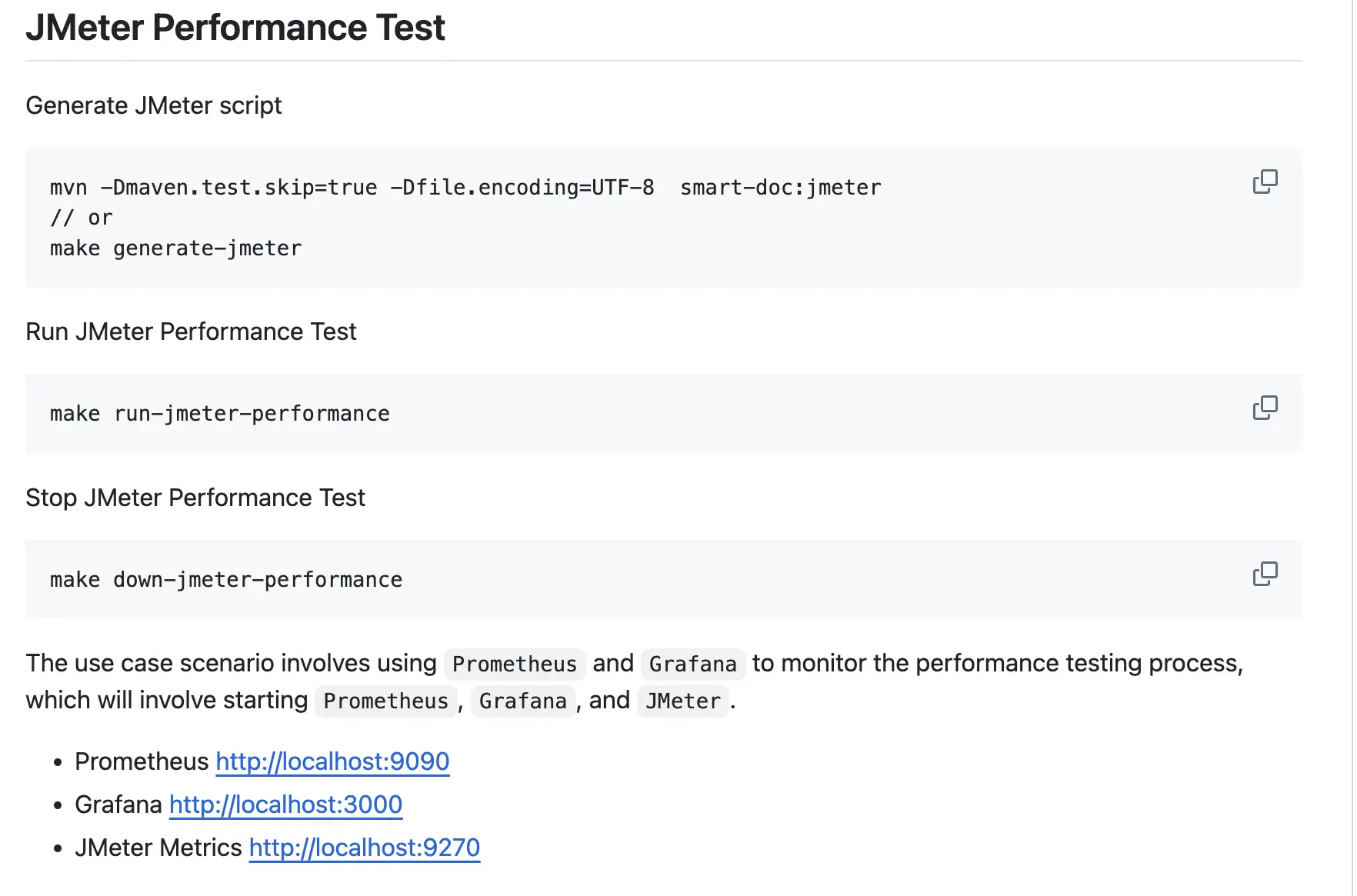Open the Prometheus localhost:9090 link
Image resolution: width=1357 pixels, height=896 pixels.
332,761
